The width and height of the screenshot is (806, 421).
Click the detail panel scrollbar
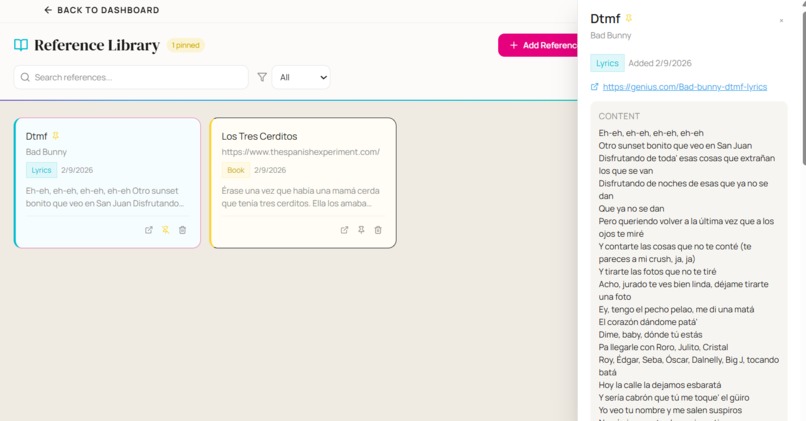pos(803,87)
